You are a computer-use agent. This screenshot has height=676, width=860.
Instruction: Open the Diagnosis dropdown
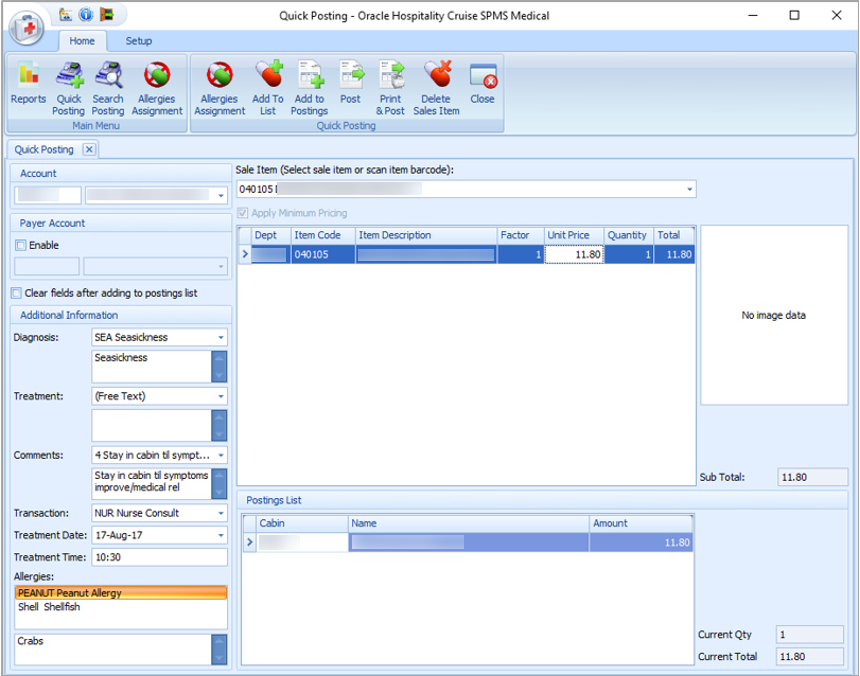pos(222,337)
